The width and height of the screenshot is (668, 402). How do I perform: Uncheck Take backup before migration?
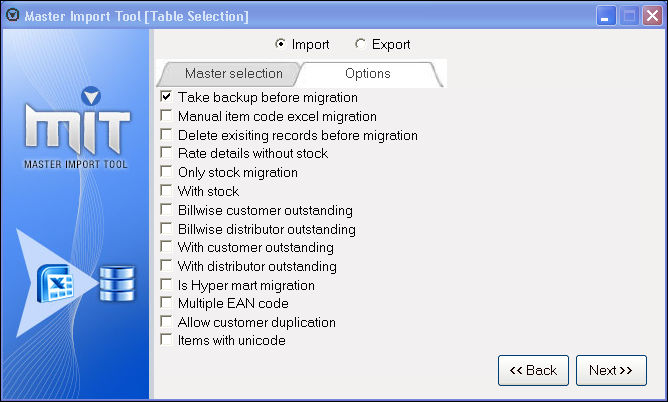166,98
